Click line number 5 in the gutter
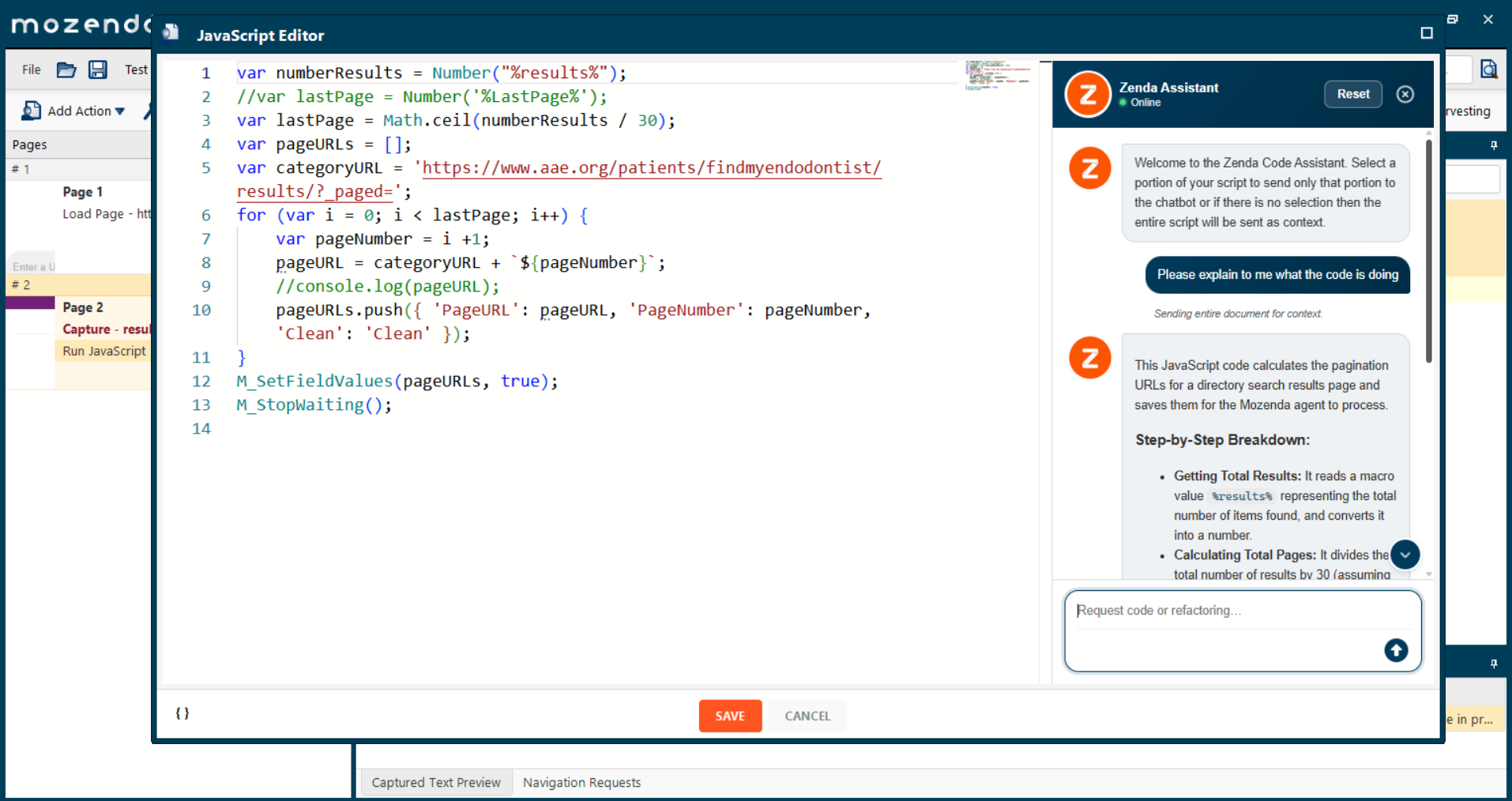 (205, 168)
